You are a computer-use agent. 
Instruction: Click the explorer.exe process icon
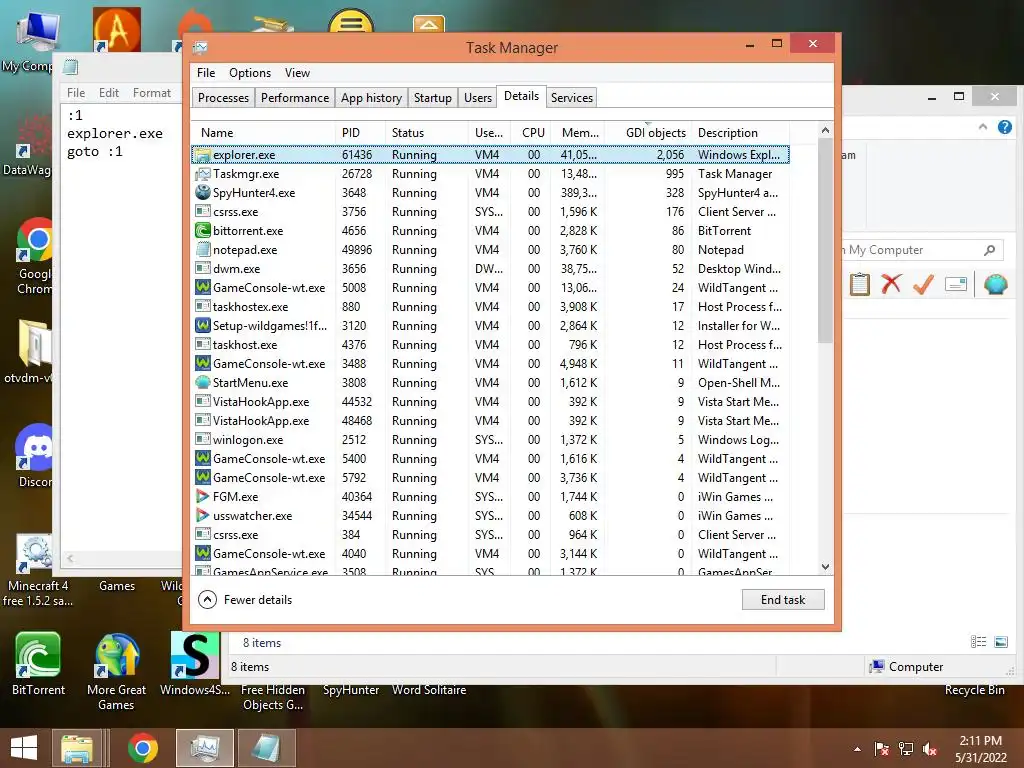(x=203, y=155)
